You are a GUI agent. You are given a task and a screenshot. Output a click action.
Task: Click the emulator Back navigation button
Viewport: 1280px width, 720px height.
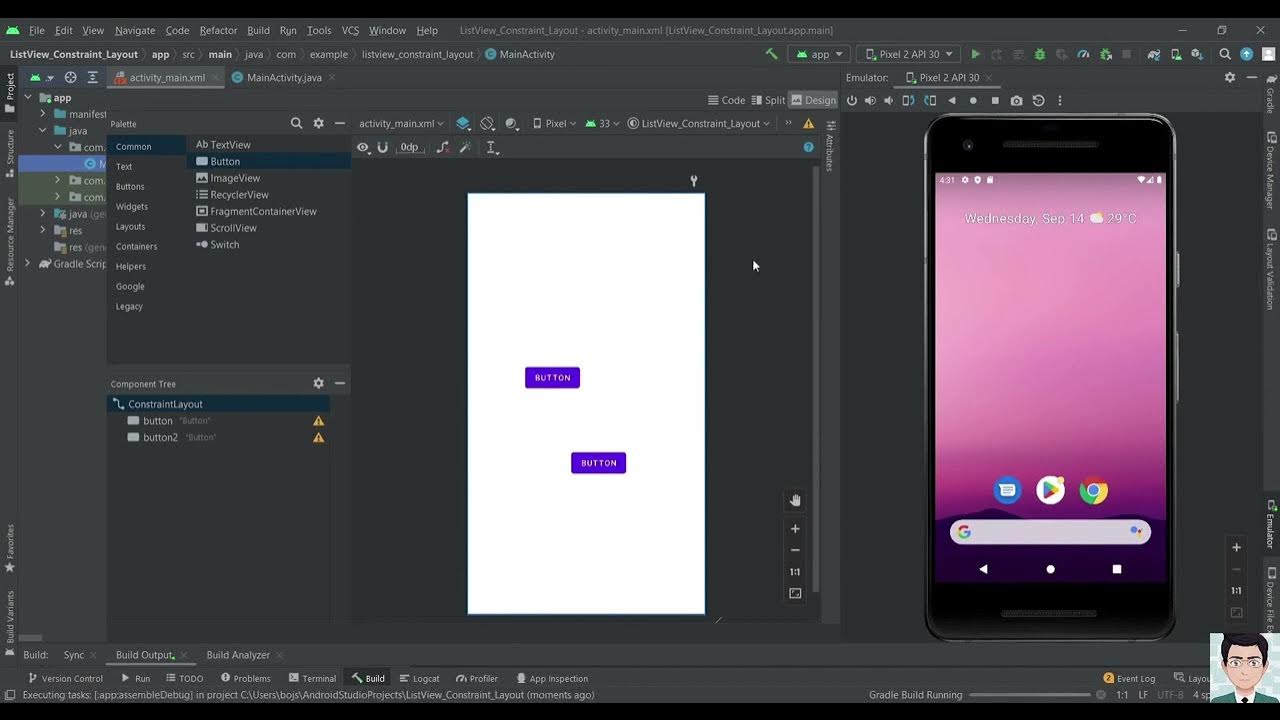point(983,569)
